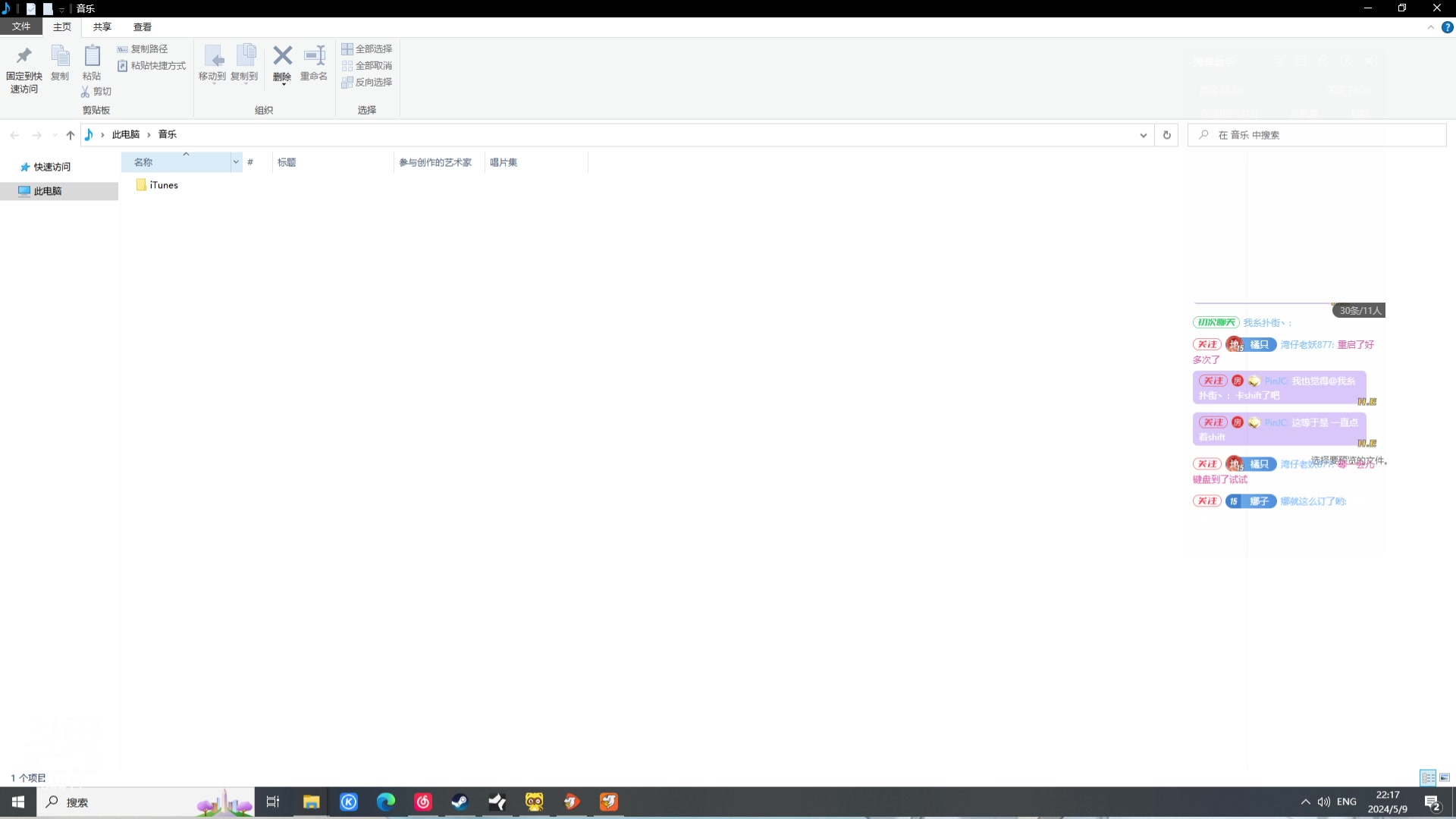Click the Cut (剪切) scissors icon
This screenshot has height=819, width=1456.
pyautogui.click(x=86, y=92)
